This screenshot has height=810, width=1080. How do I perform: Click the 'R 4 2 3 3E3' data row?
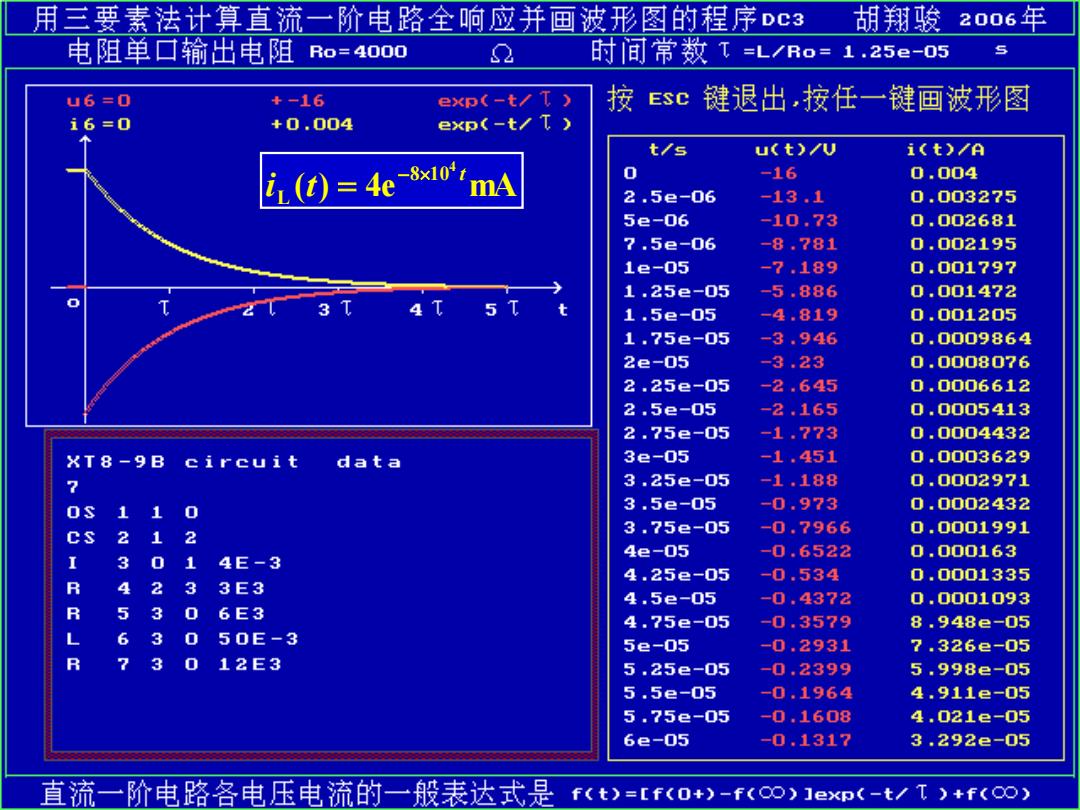tap(166, 589)
